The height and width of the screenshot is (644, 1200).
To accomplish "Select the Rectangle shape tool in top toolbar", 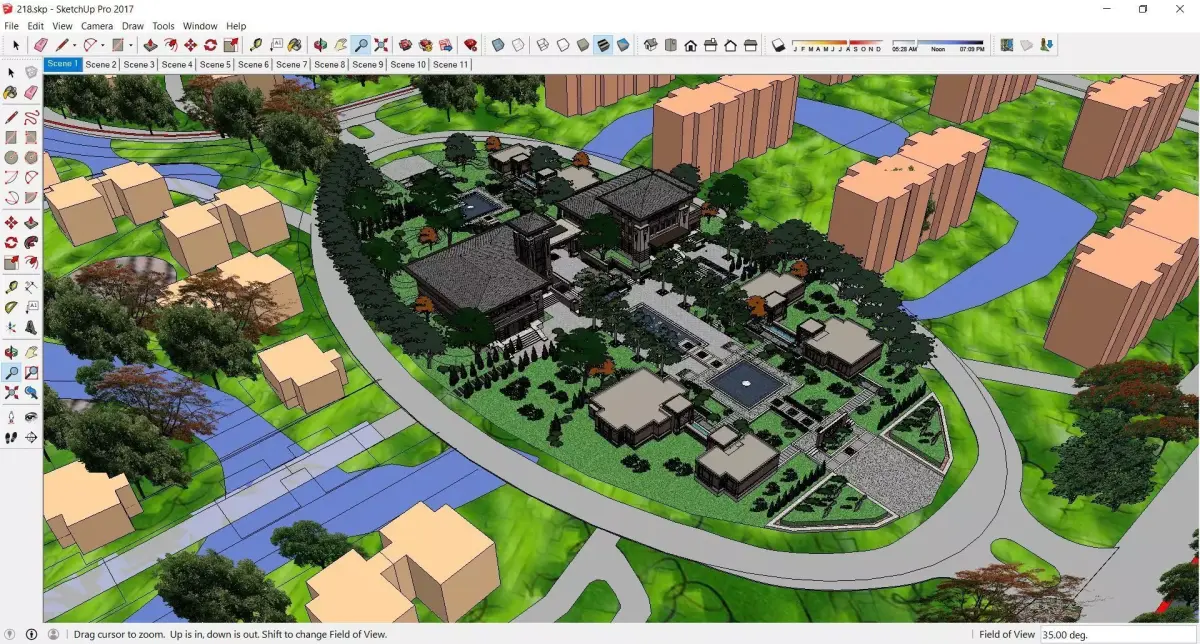I will [x=118, y=45].
